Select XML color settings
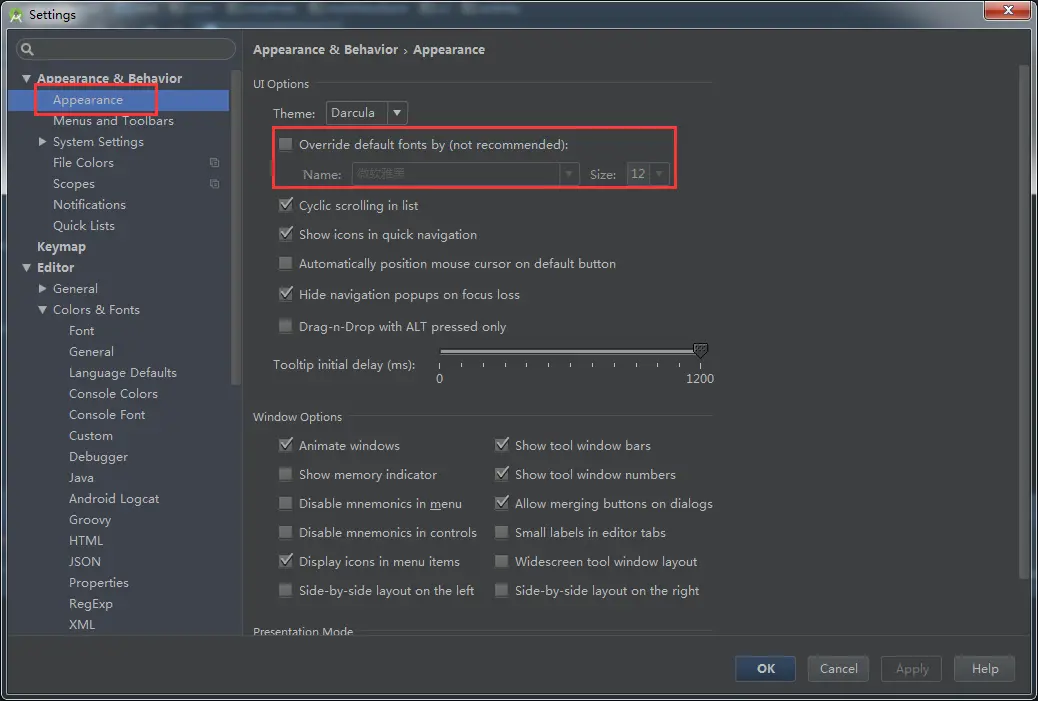 [x=81, y=625]
